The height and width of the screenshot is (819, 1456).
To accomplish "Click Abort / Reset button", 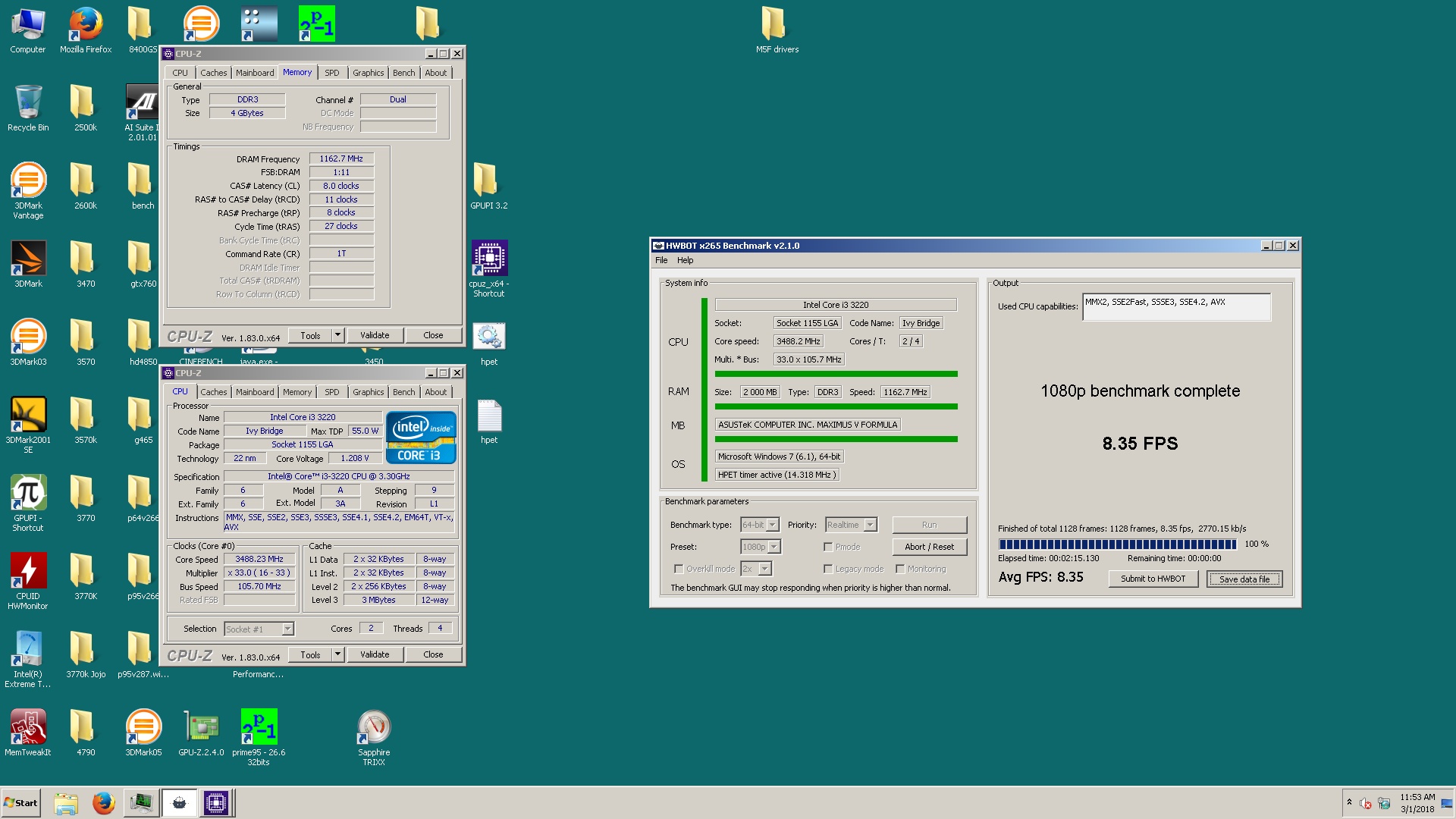I will point(929,547).
